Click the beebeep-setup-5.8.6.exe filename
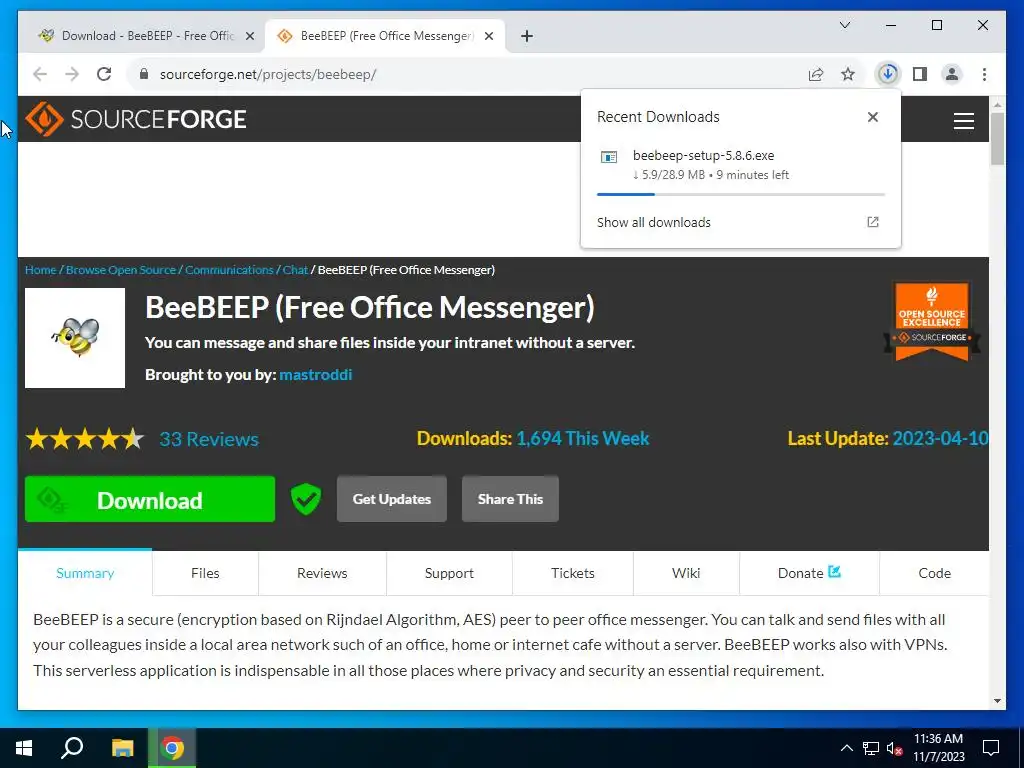The width and height of the screenshot is (1024, 768). click(x=703, y=155)
